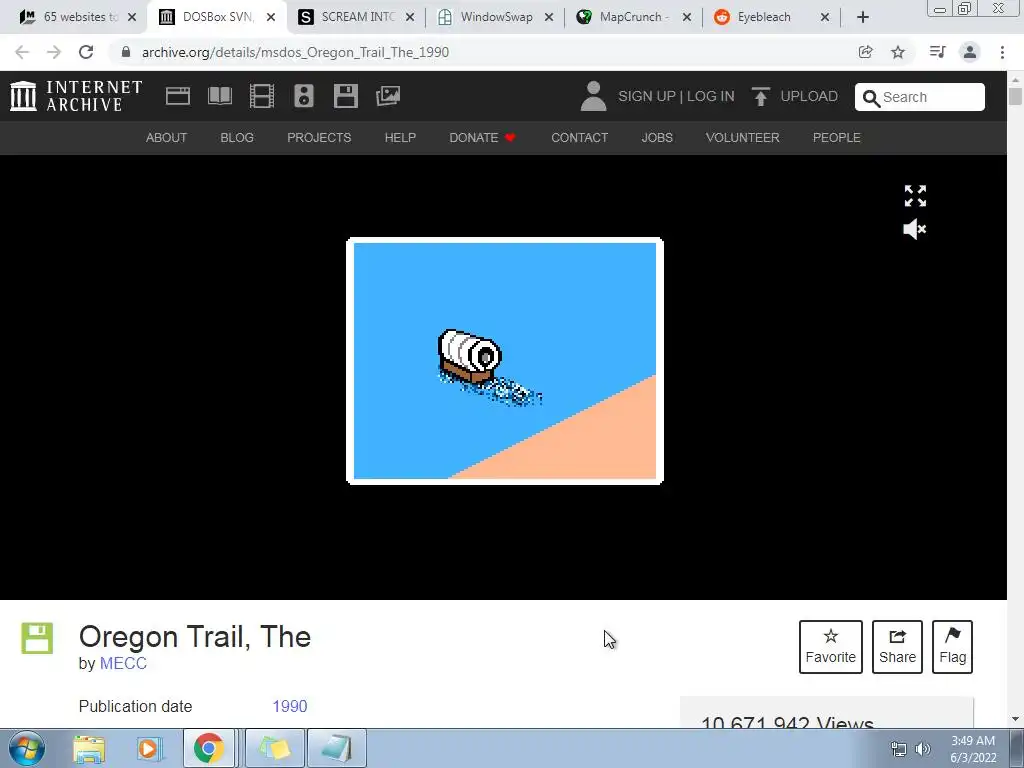Viewport: 1024px width, 768px height.
Task: Click the search magnifier icon
Action: pos(871,98)
